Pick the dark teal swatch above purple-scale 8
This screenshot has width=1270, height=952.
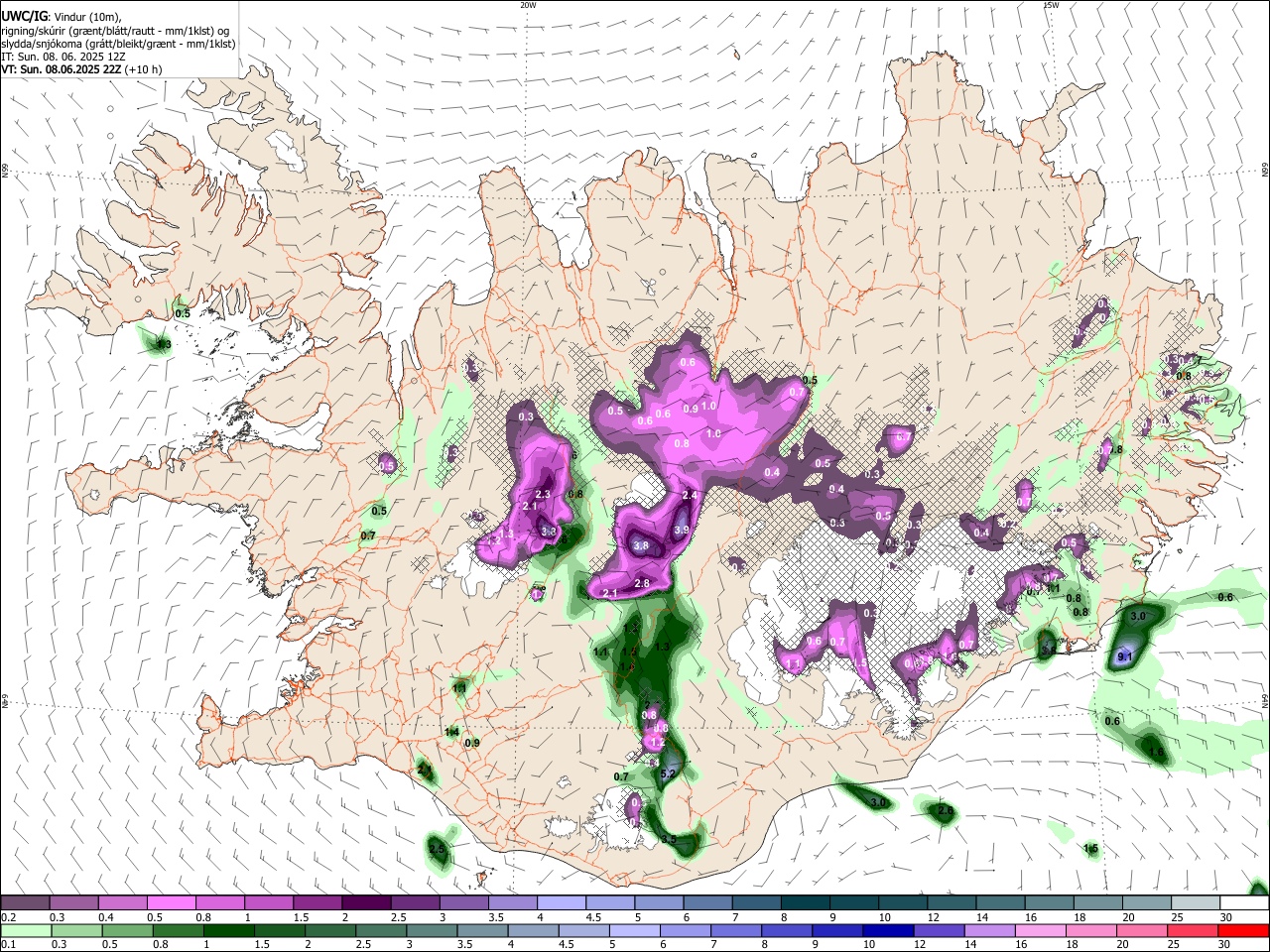point(806,902)
